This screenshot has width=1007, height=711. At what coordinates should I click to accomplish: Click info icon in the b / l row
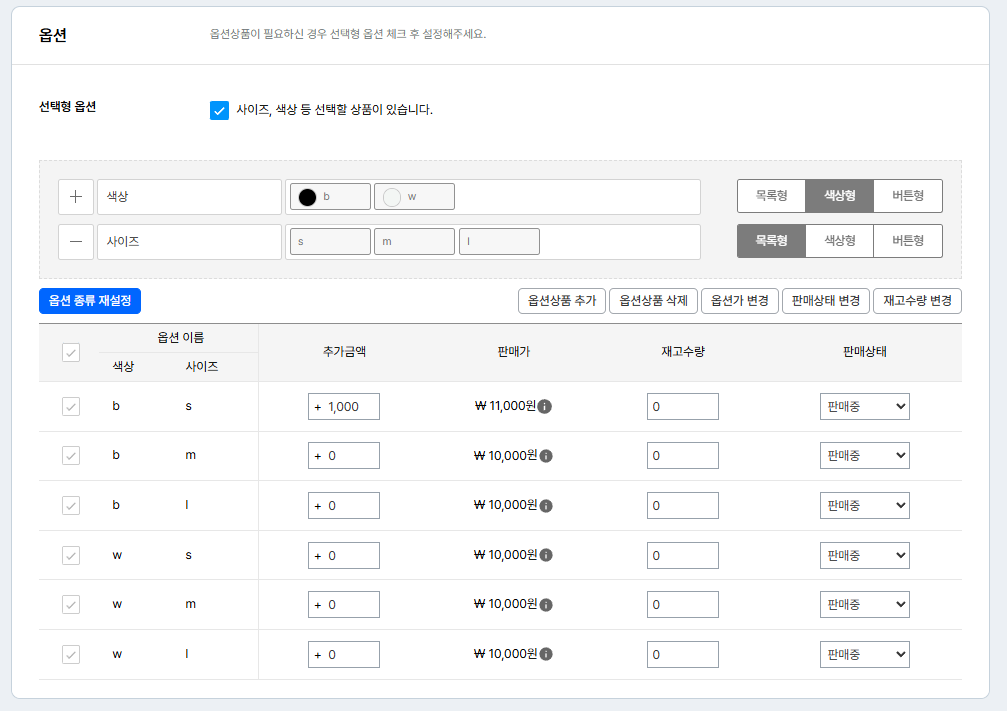(546, 506)
